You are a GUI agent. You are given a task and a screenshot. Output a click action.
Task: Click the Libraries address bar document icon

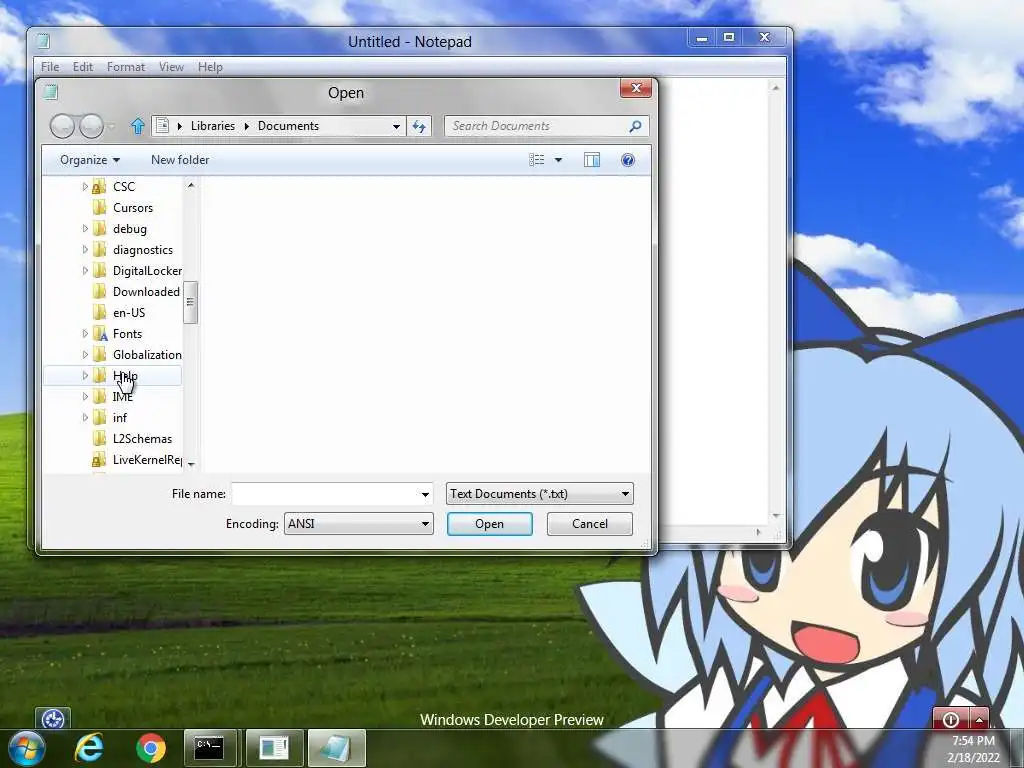pyautogui.click(x=163, y=126)
